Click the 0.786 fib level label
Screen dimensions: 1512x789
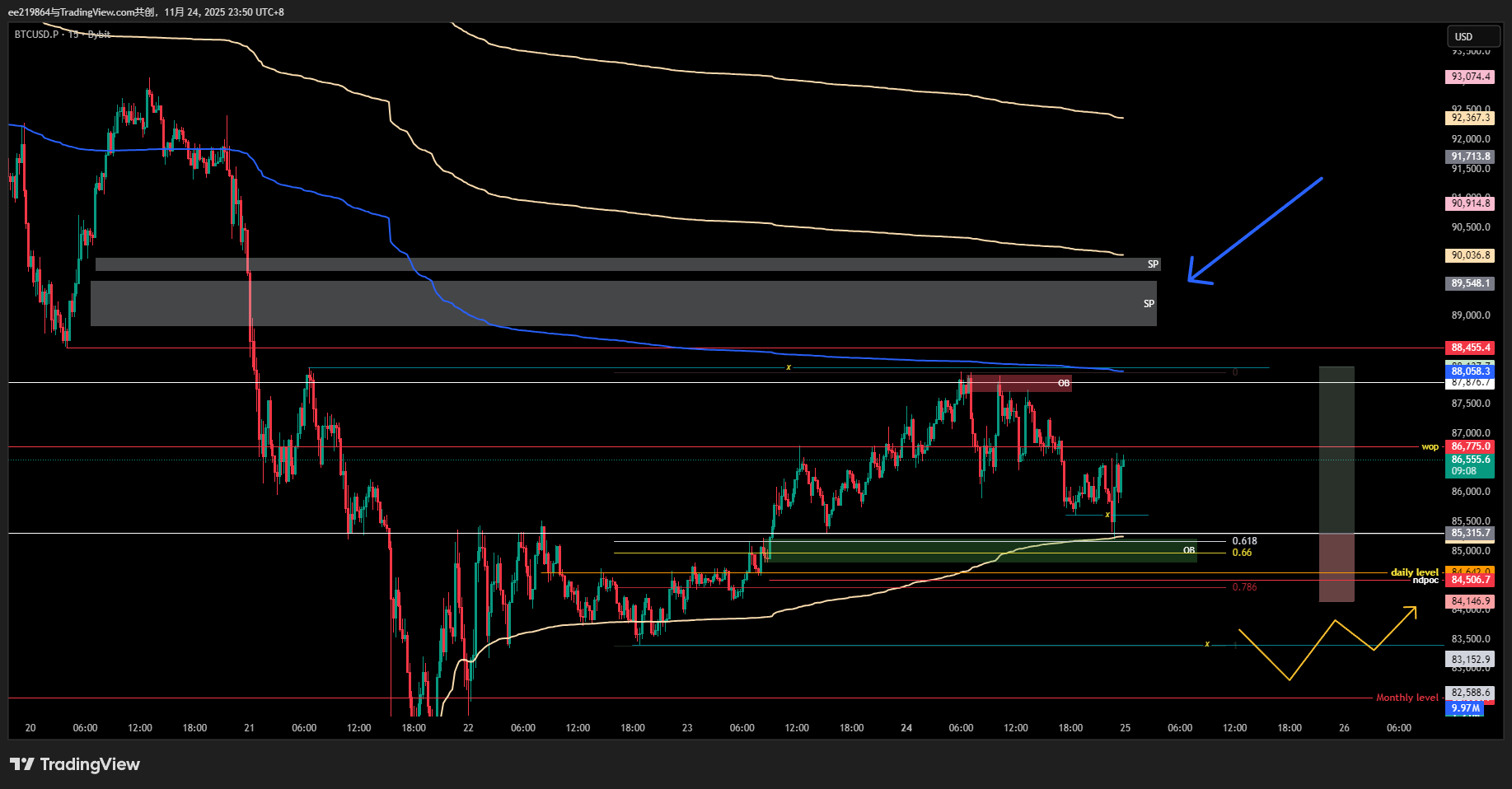click(1244, 587)
